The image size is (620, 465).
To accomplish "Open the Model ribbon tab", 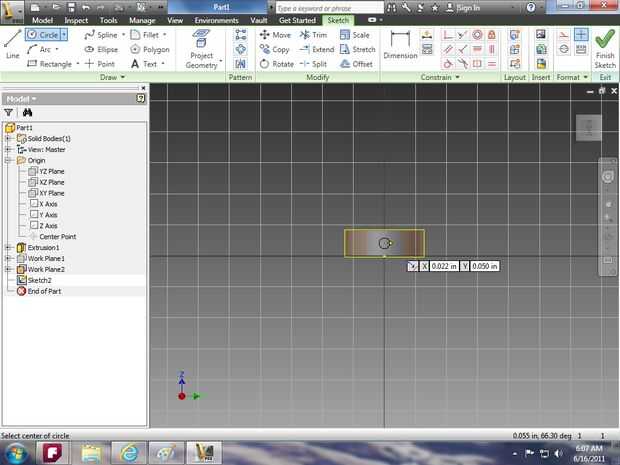I will click(42, 21).
